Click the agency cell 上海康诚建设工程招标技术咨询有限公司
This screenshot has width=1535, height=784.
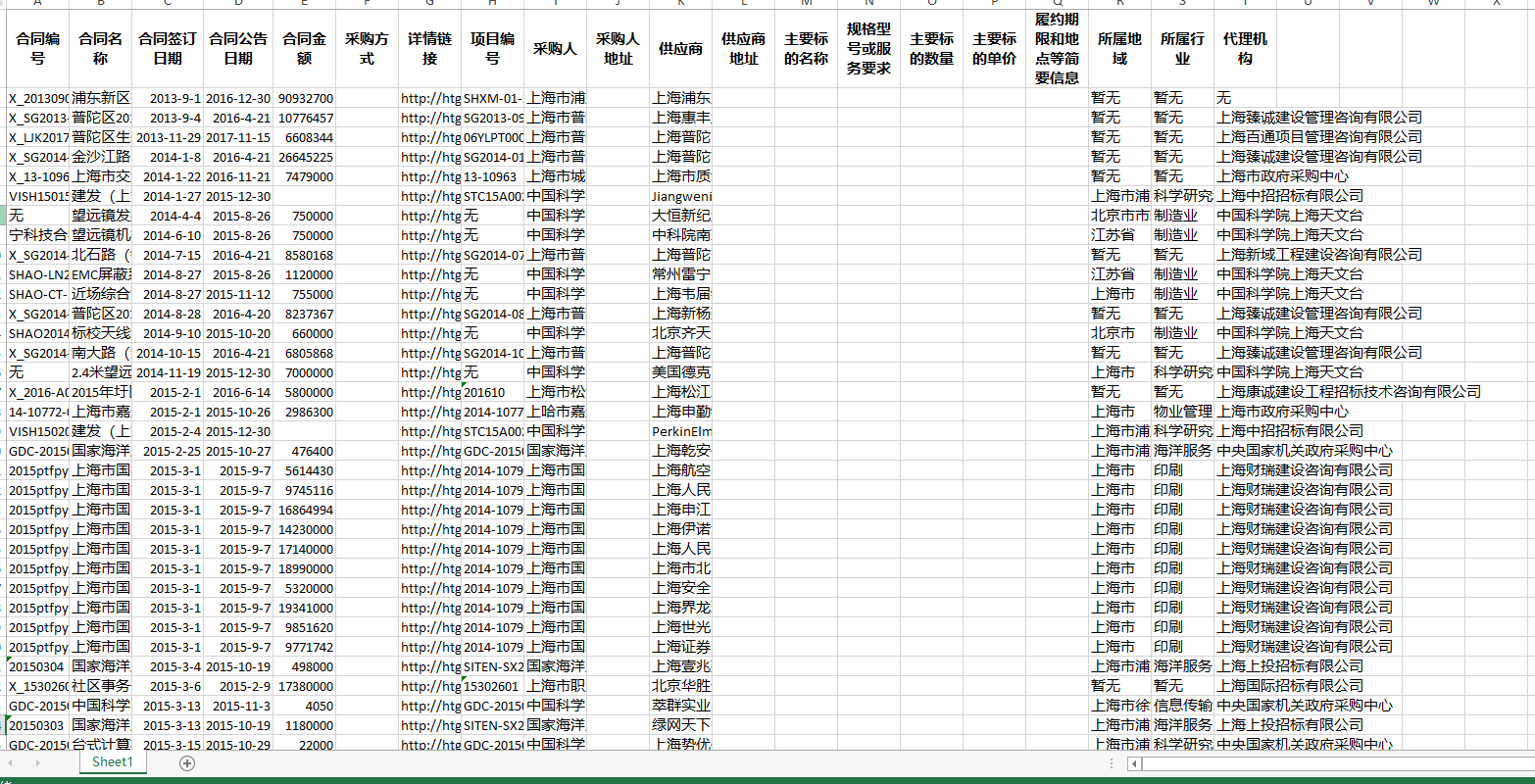pos(1349,392)
